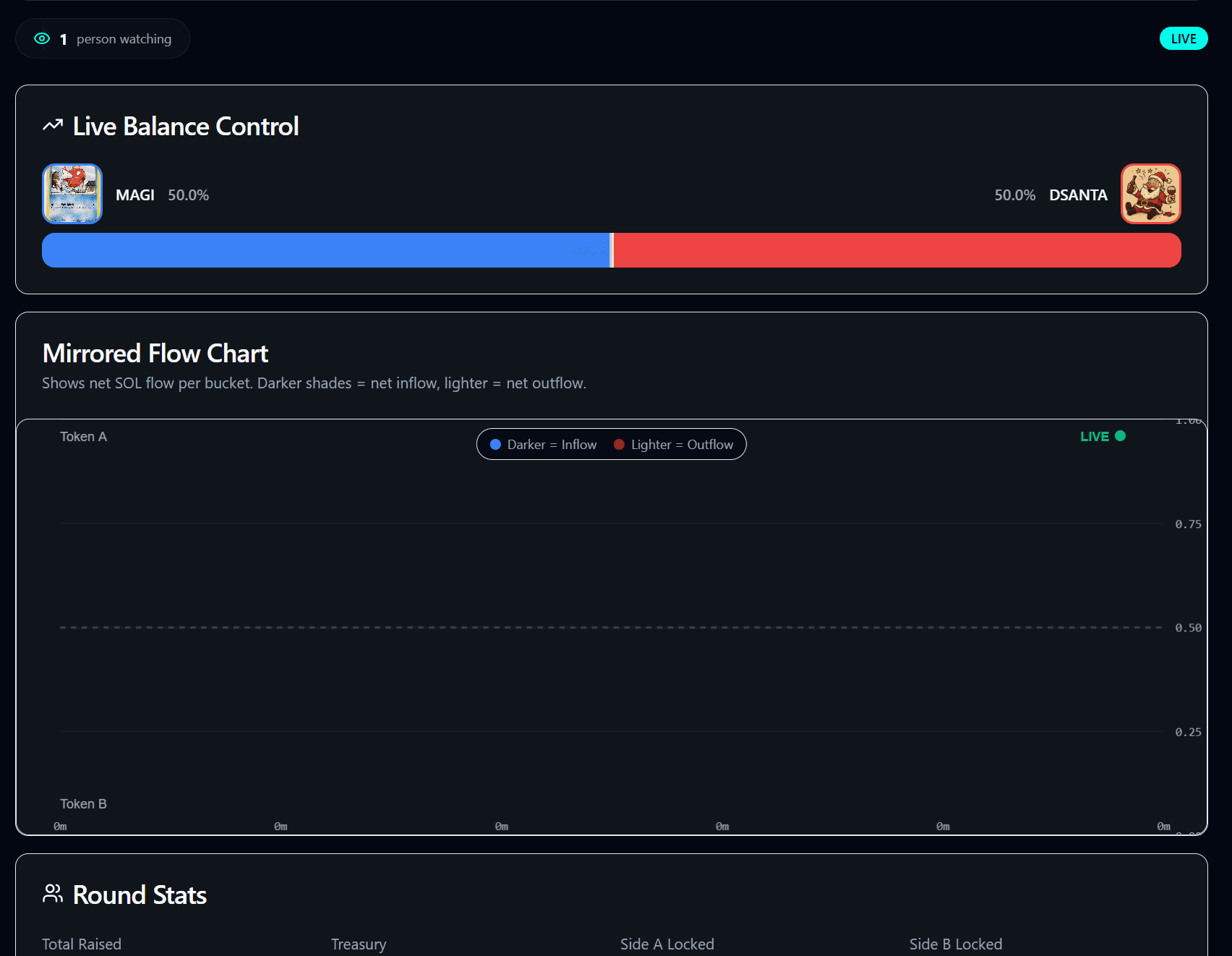Expand the Round Stats section
Screen dimensions: 1232x956
[139, 895]
